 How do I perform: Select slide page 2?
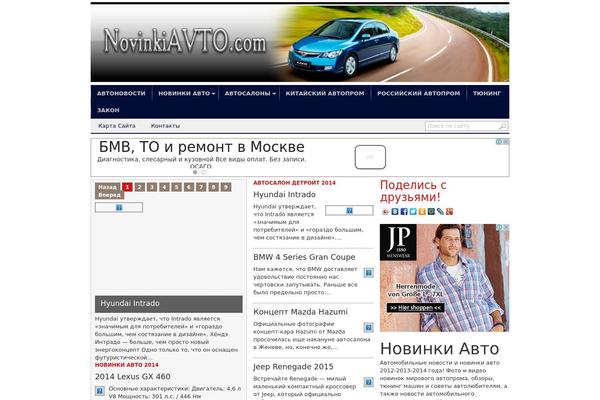pos(140,187)
